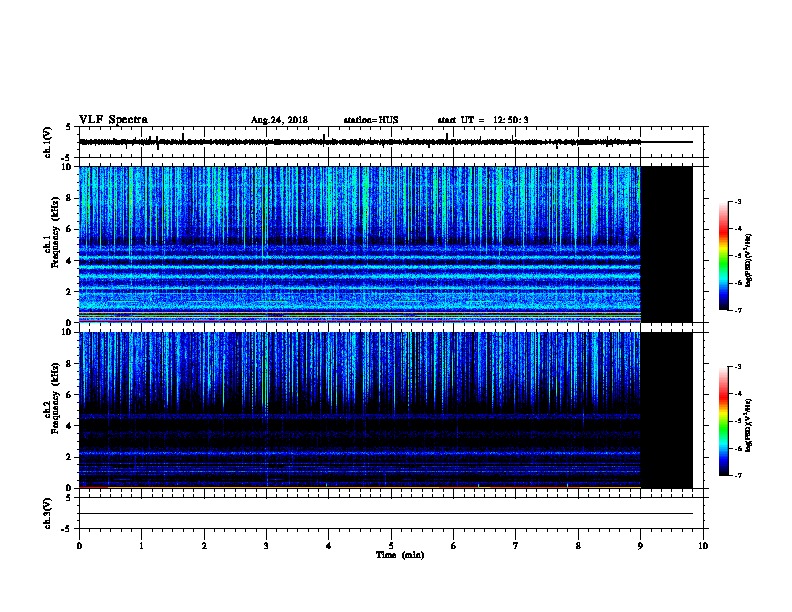This screenshot has height=612, width=792.
Task: Click the 'ch.3(V)' waveform axis label
Action: [x=48, y=513]
